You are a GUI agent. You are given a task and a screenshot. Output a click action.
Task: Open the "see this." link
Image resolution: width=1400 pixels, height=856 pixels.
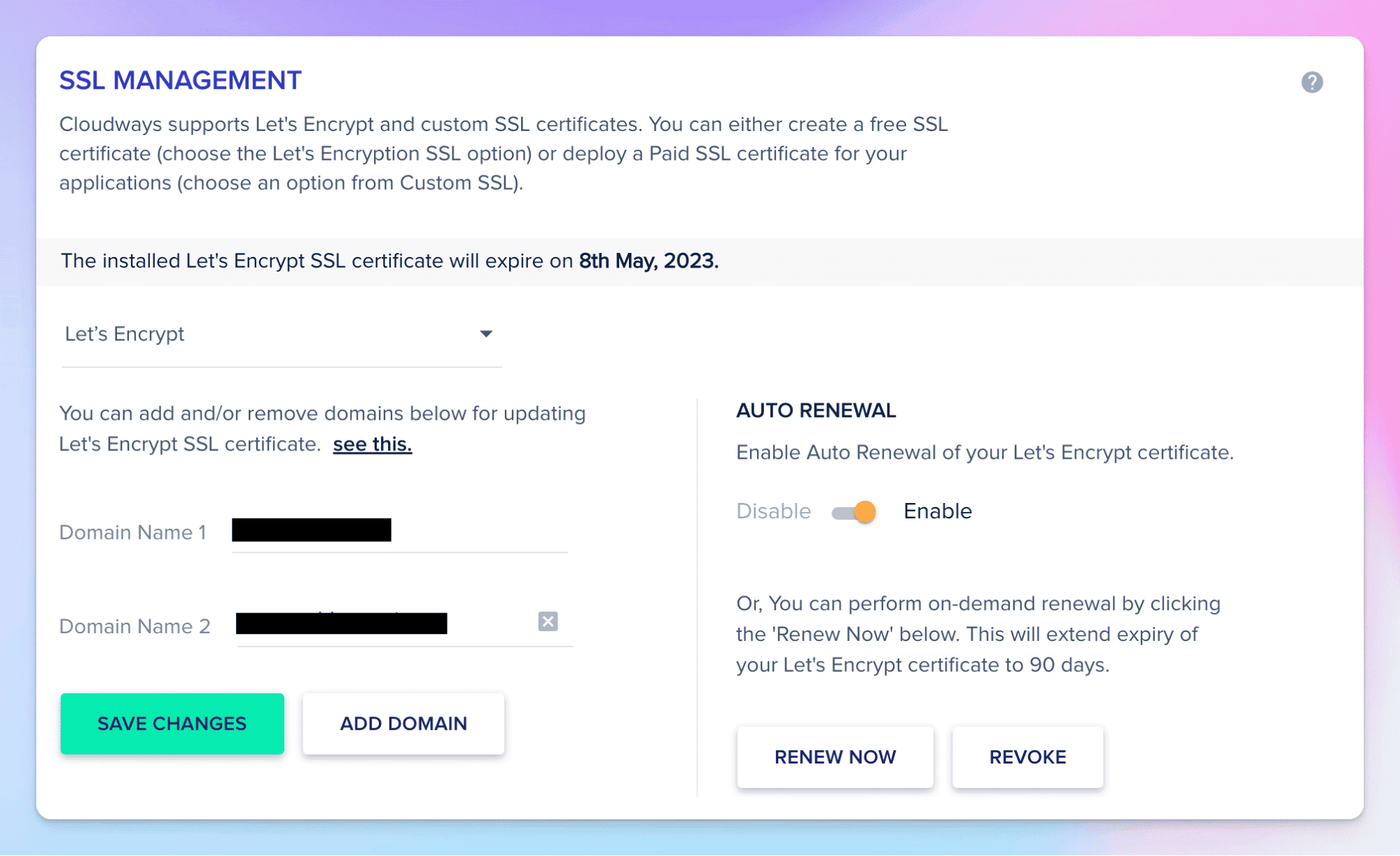[x=372, y=444]
